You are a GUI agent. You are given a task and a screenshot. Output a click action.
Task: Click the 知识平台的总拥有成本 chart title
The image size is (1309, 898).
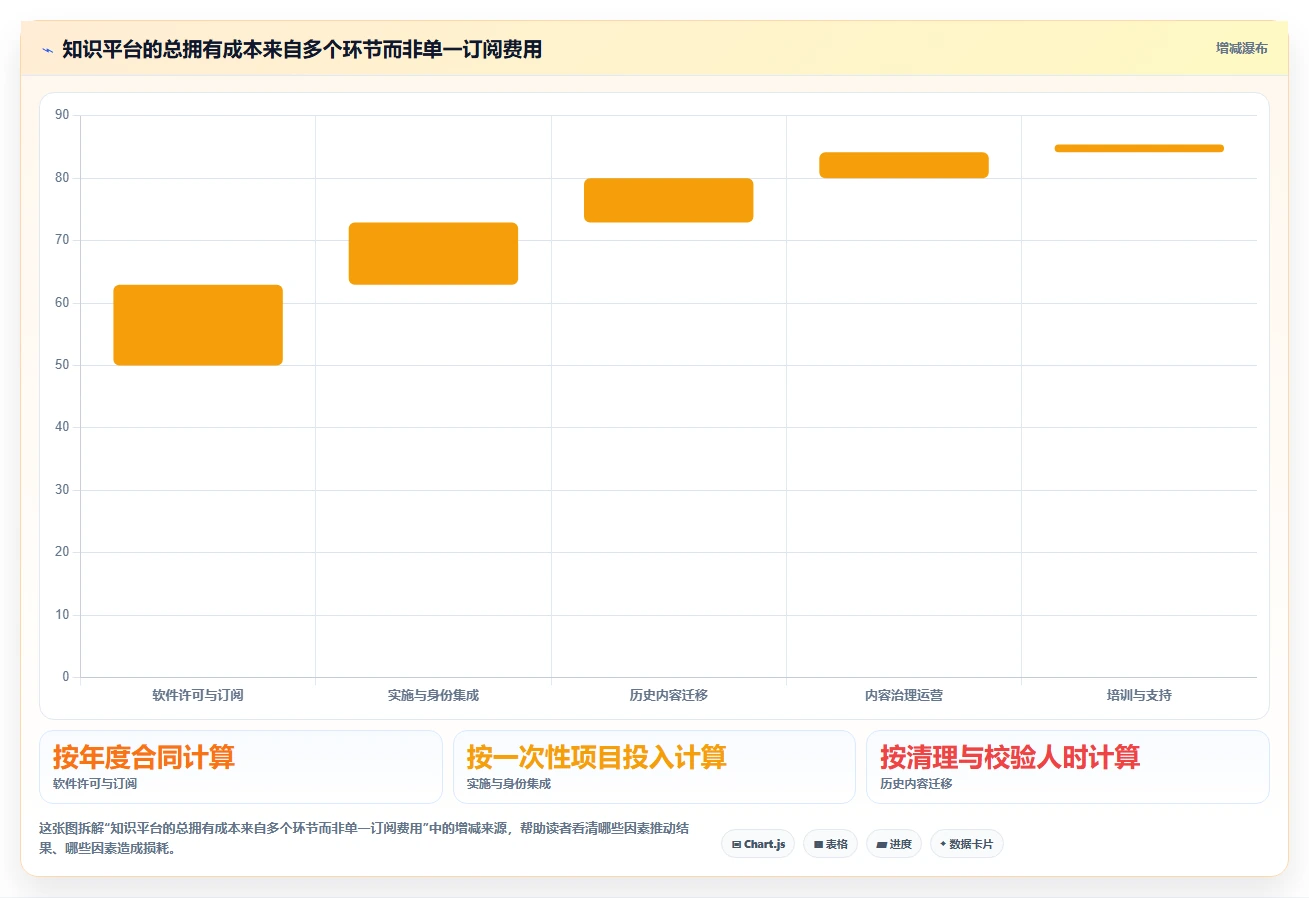302,49
